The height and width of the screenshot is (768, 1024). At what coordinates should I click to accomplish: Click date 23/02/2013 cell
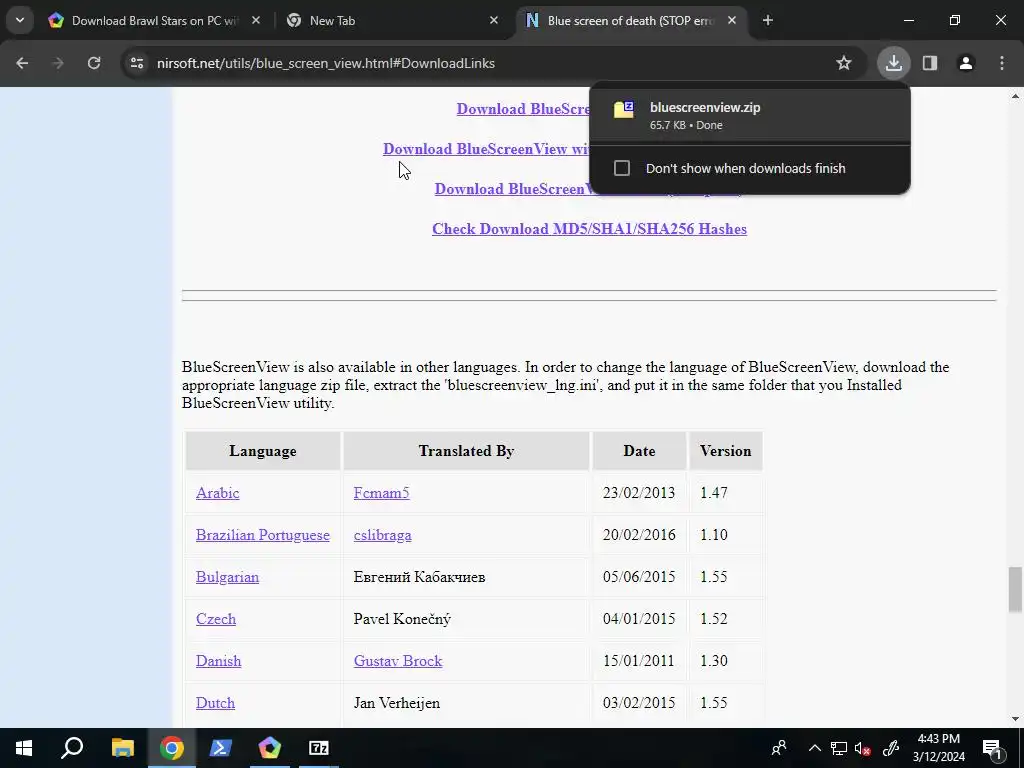(x=639, y=493)
